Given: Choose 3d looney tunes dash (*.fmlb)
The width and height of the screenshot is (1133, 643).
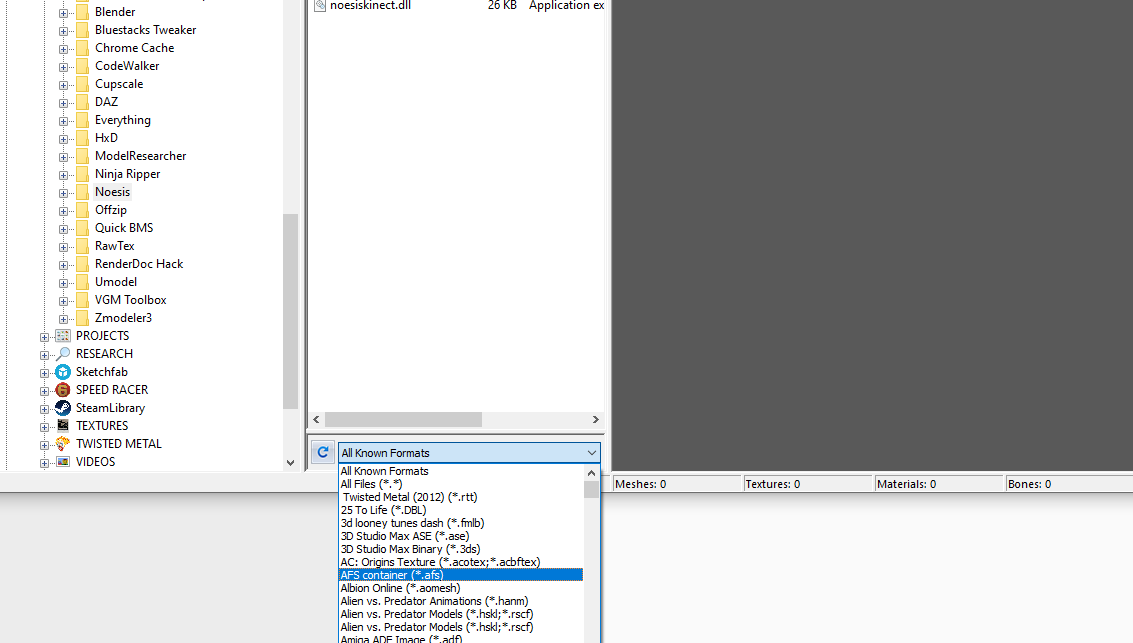Looking at the screenshot, I should pos(461,523).
